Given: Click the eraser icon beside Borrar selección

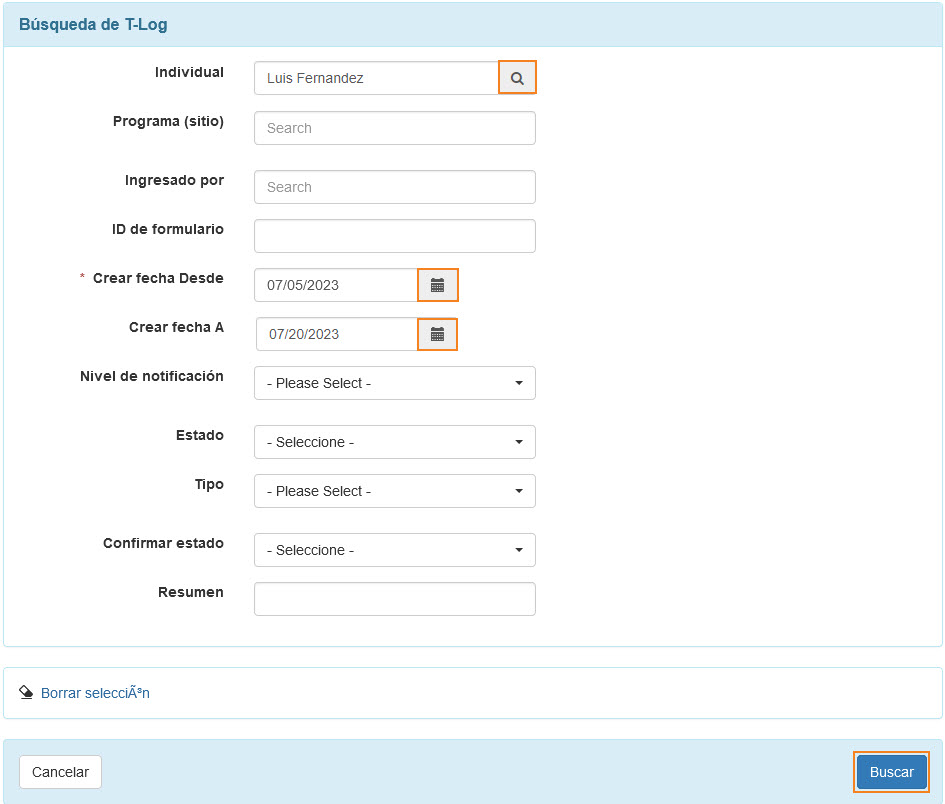Looking at the screenshot, I should click(x=26, y=692).
